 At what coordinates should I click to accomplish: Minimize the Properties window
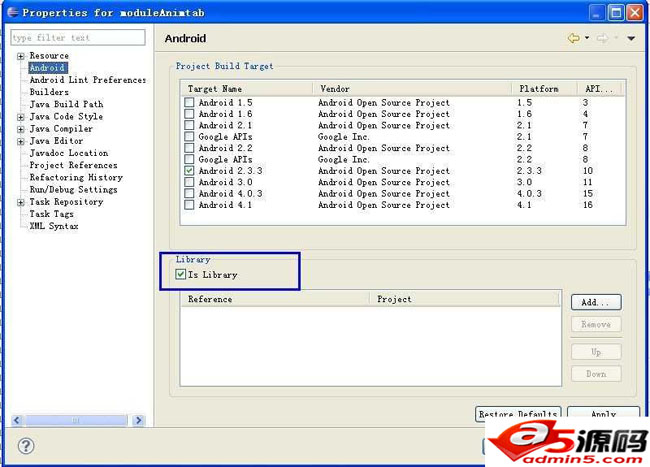597,13
